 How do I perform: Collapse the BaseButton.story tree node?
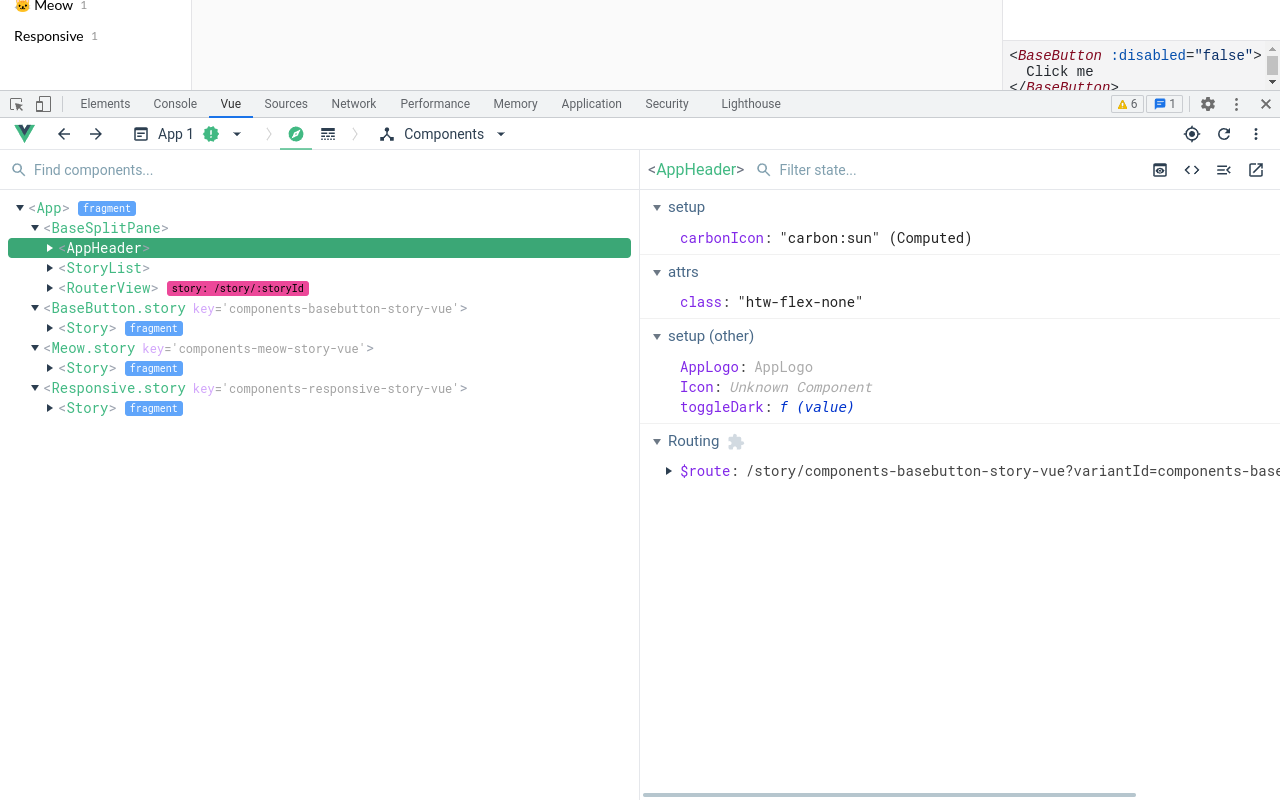pos(34,308)
